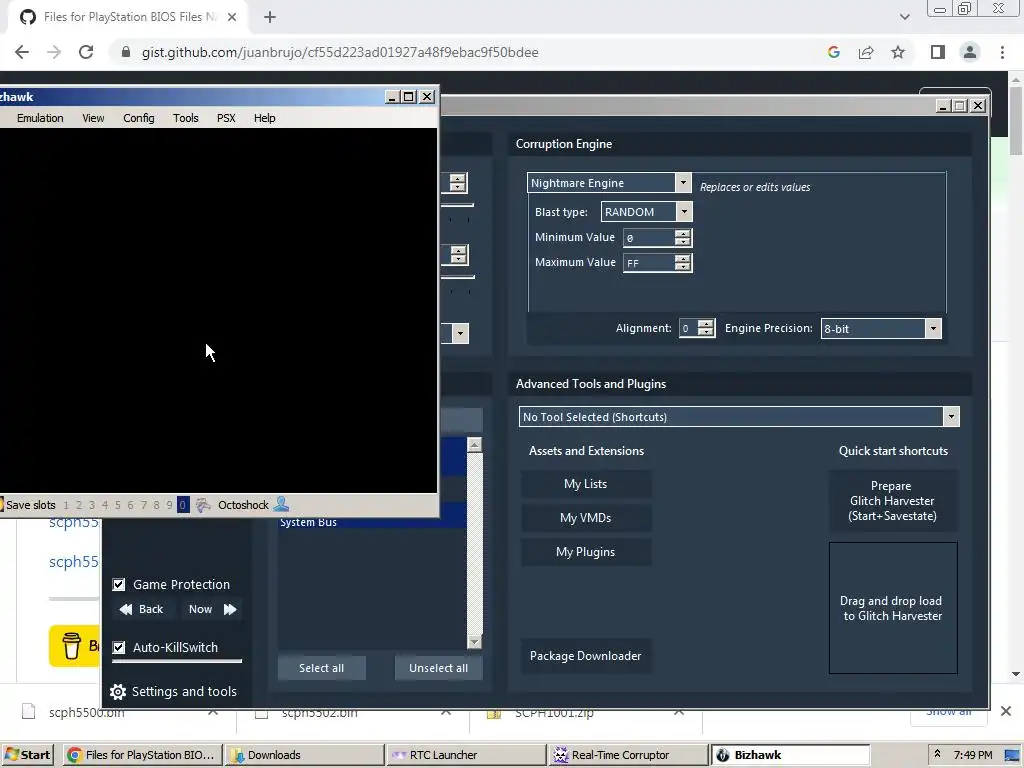This screenshot has height=768, width=1024.
Task: Close the GitHub gist browser tab
Action: pos(232,17)
